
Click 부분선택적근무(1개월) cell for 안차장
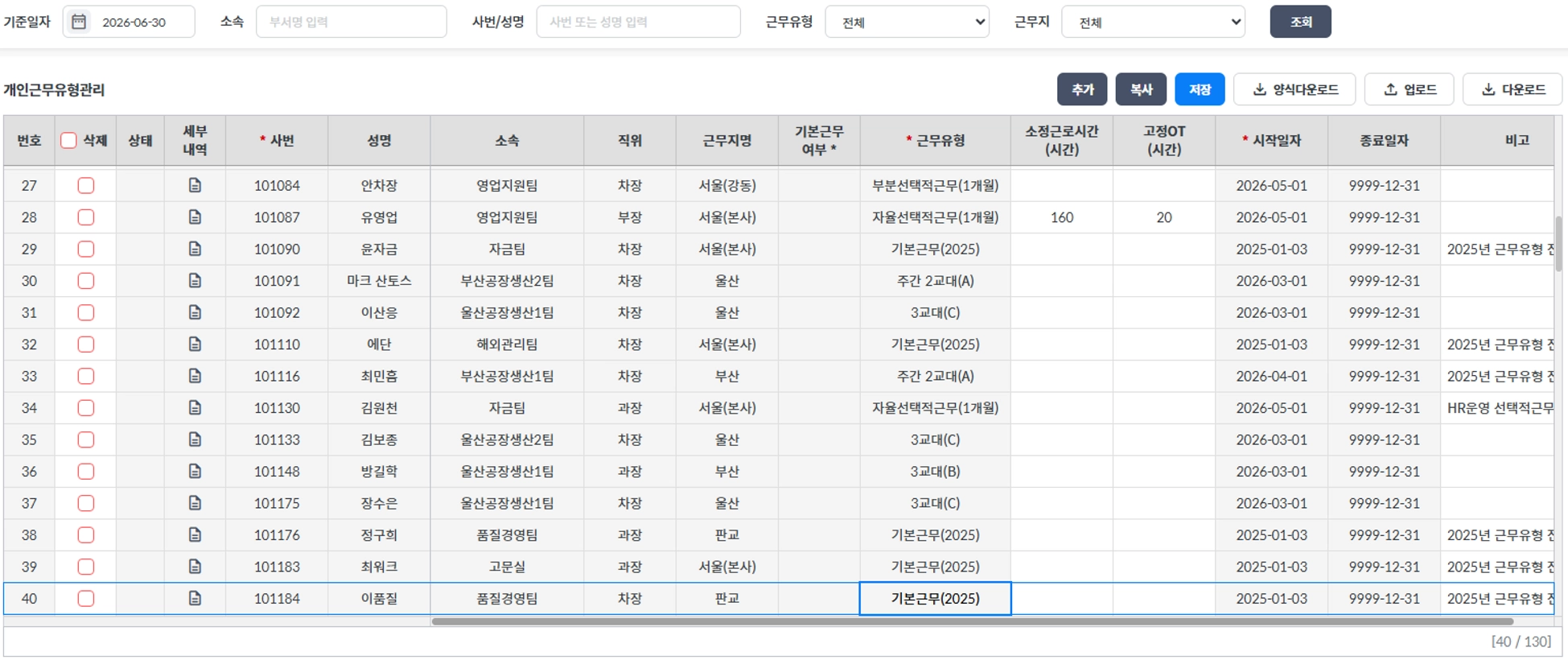point(936,185)
